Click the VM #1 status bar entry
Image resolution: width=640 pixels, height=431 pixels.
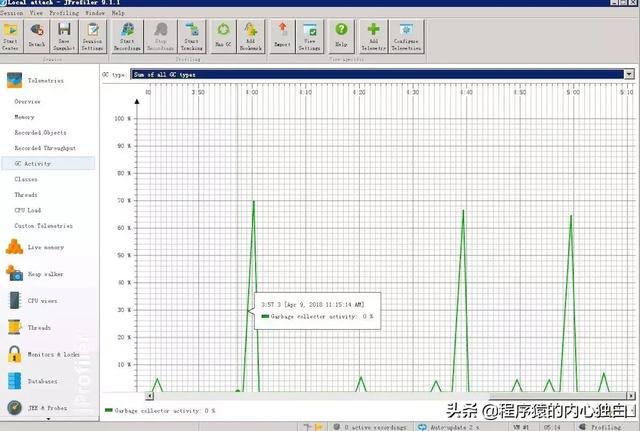click(521, 427)
